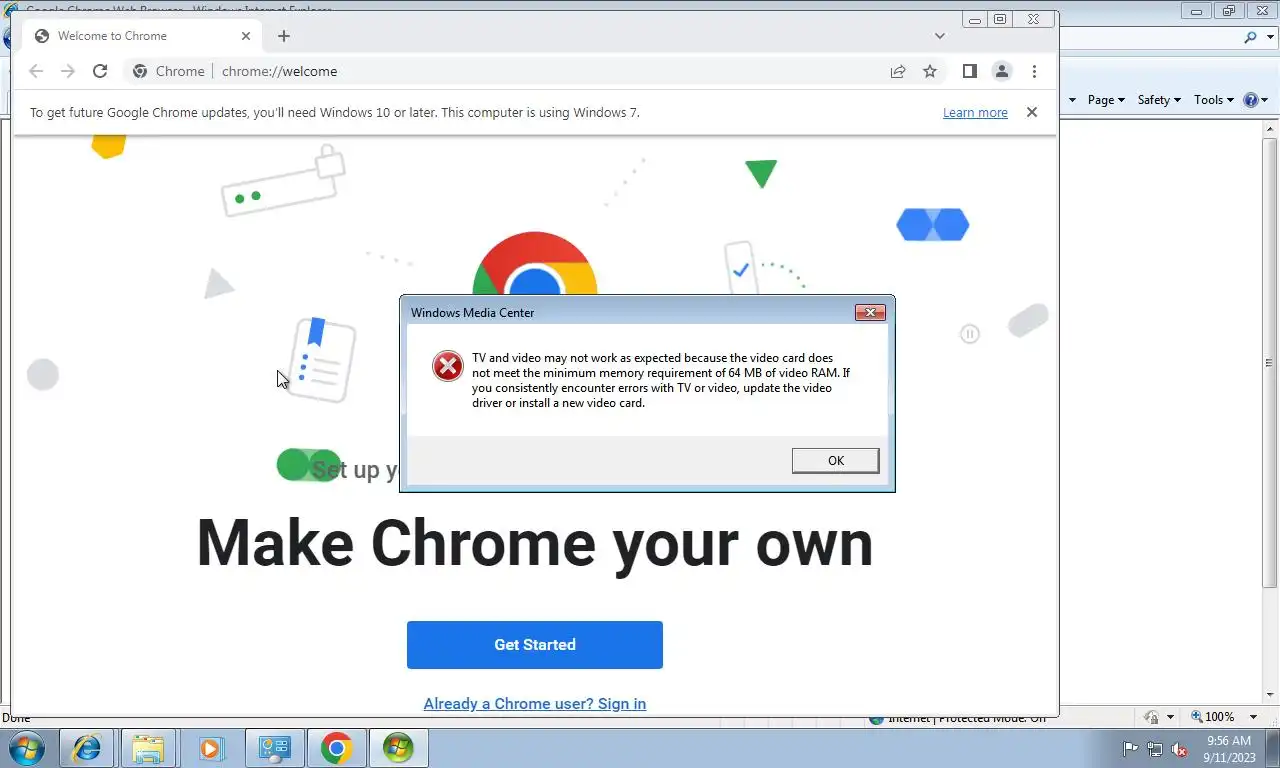Click the 100% zoom level in IE status bar
The image size is (1280, 768).
1212,717
